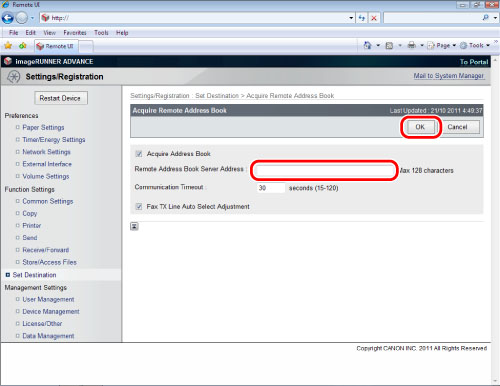The width and height of the screenshot is (500, 386).
Task: Click Remote Address Book Server Address field
Action: [325, 170]
